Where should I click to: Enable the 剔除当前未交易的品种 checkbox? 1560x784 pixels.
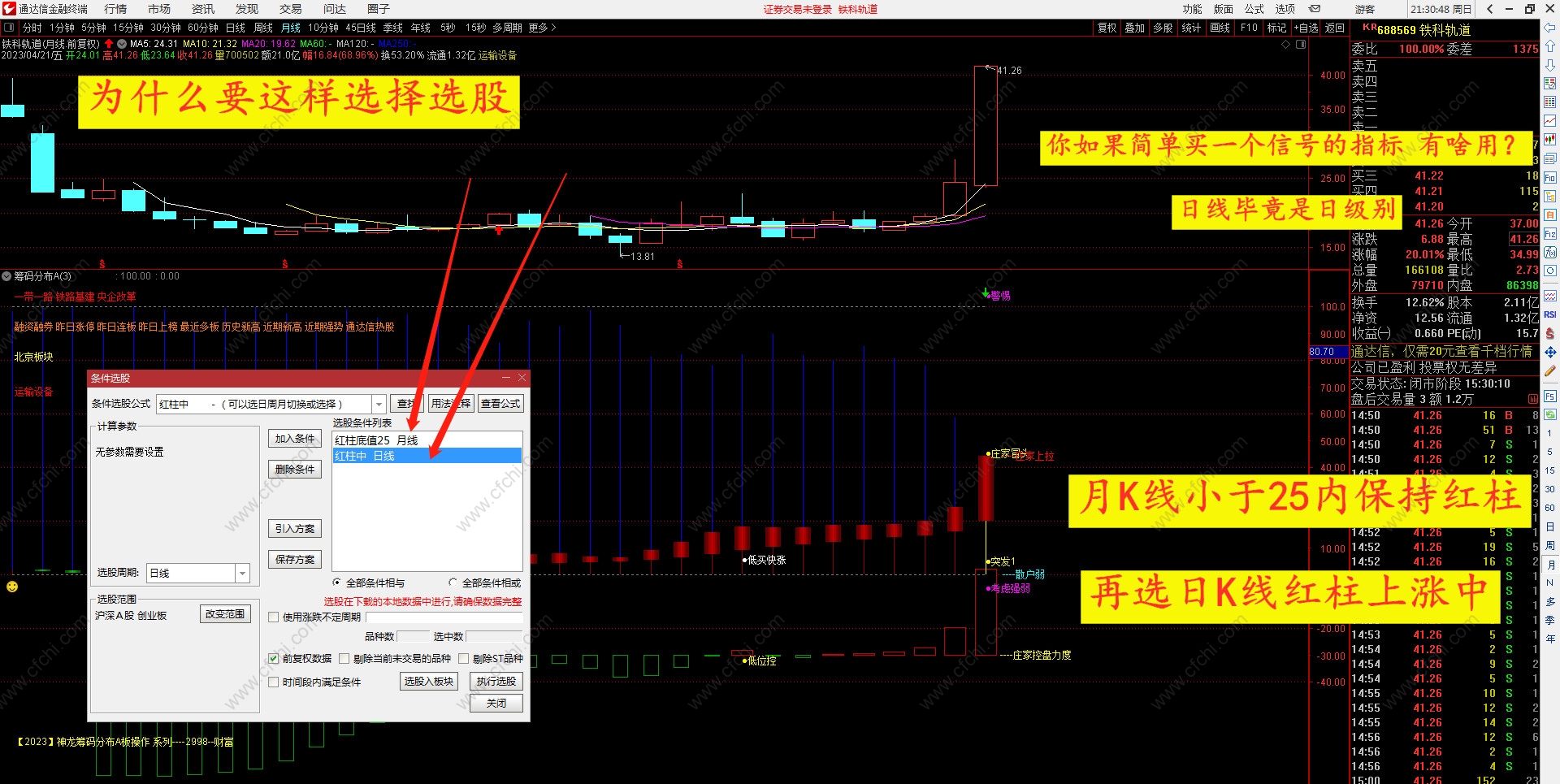[x=344, y=659]
